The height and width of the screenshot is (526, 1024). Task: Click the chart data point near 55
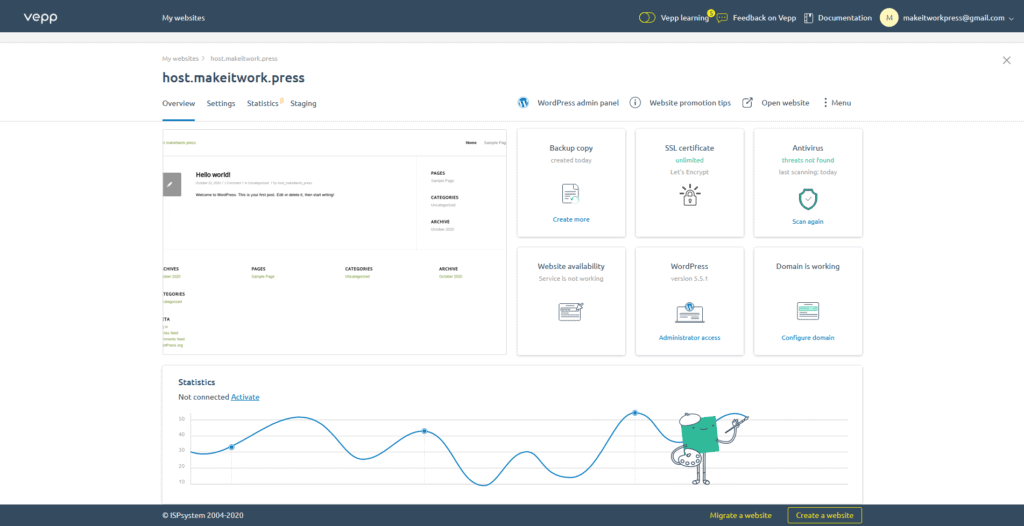click(635, 413)
